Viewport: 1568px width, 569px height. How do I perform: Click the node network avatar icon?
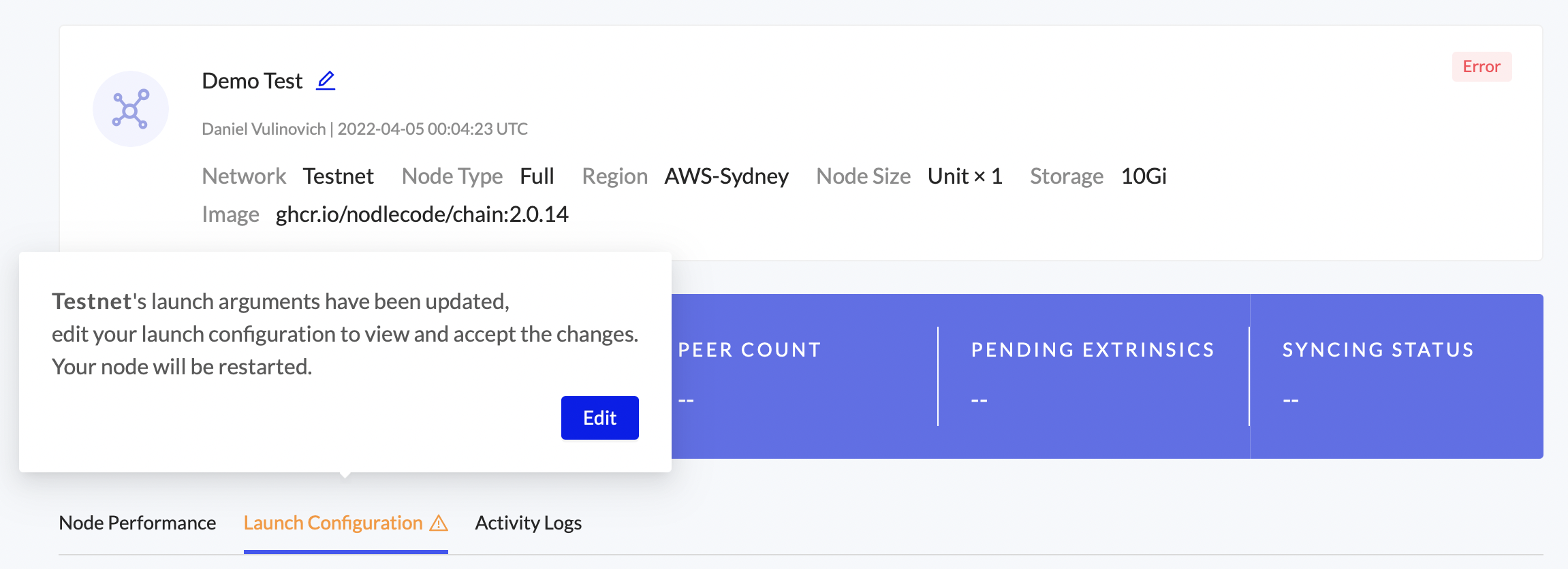(x=131, y=109)
